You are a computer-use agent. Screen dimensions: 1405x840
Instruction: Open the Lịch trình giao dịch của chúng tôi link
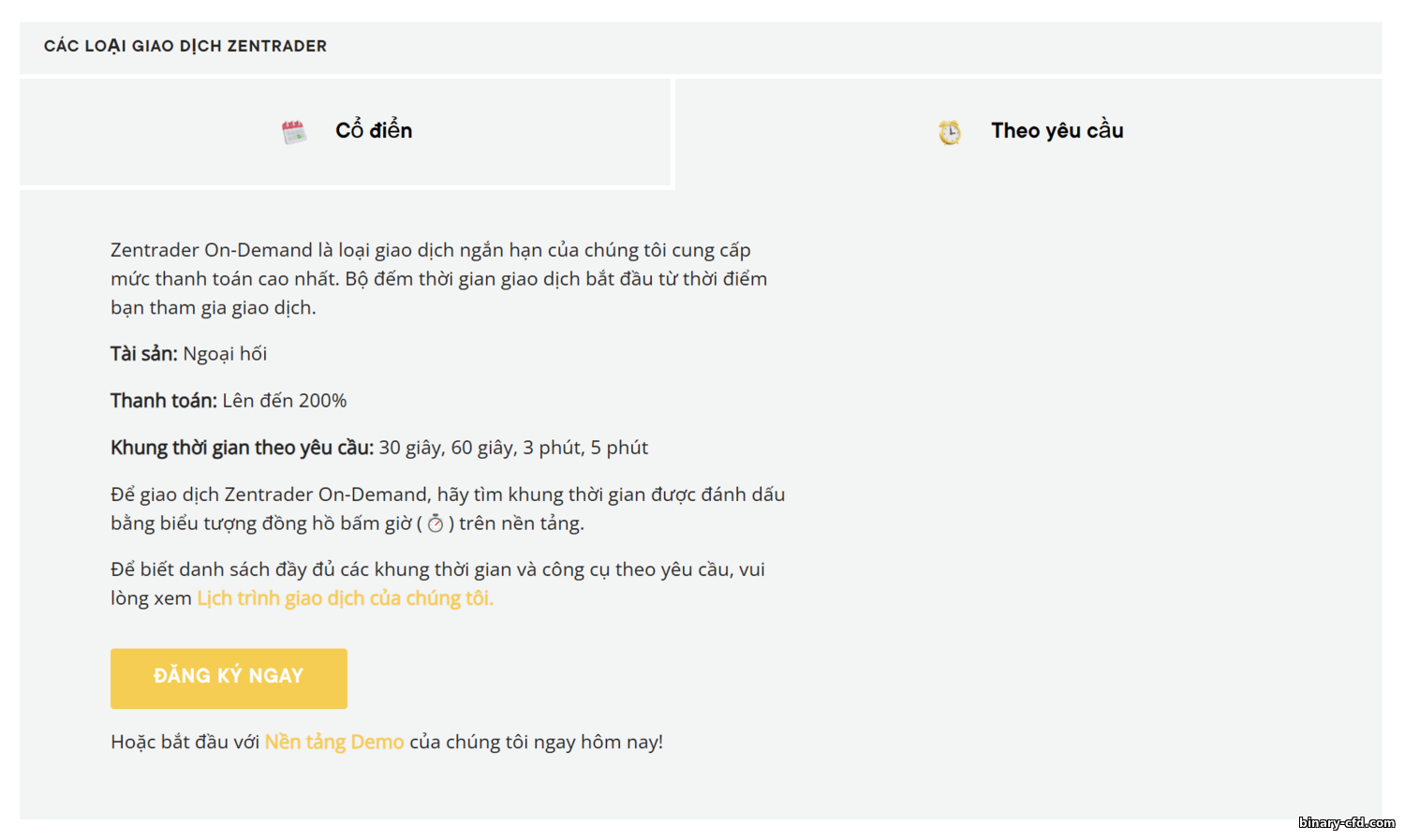click(345, 598)
